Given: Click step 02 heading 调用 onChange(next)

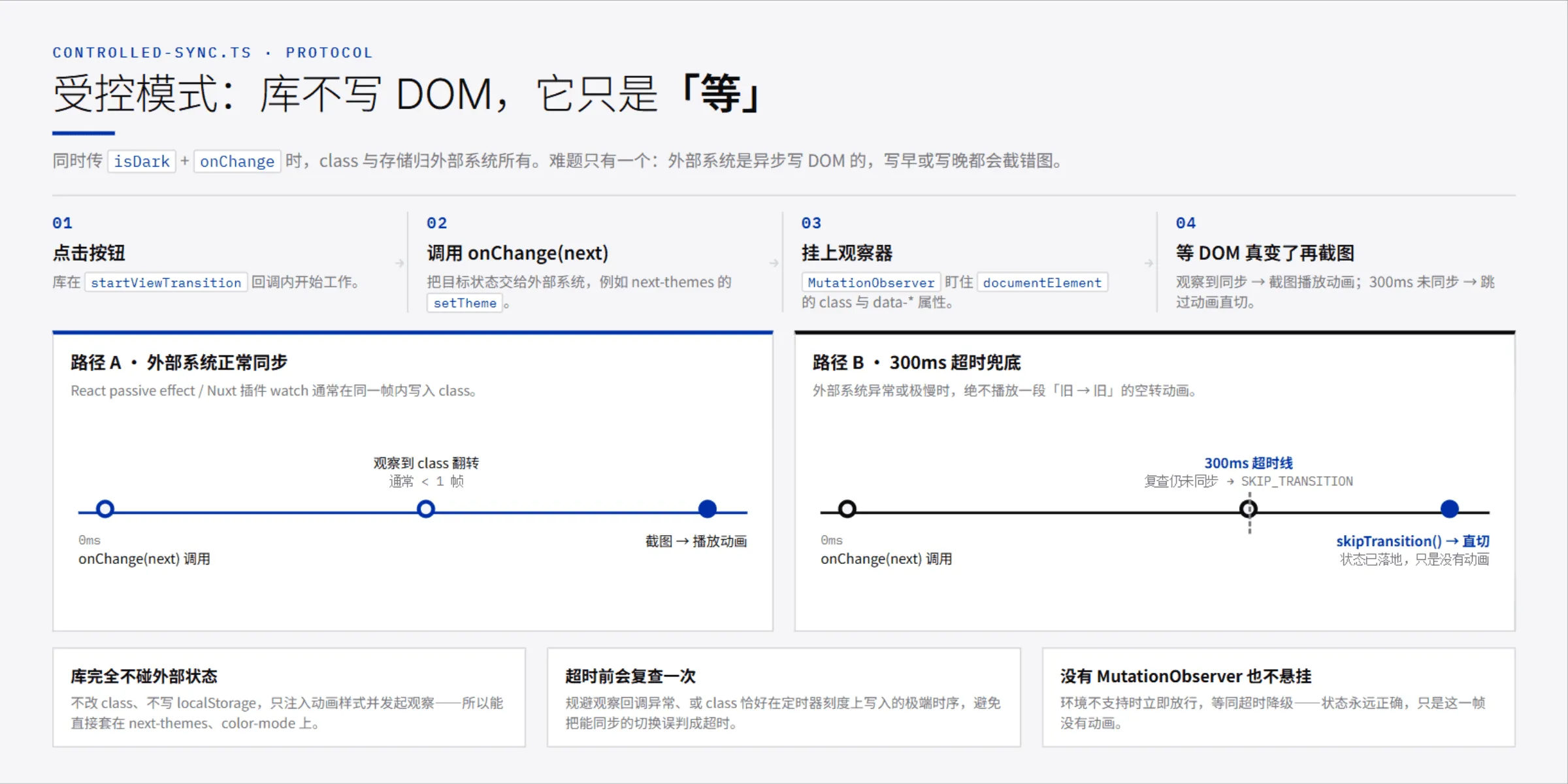Looking at the screenshot, I should point(517,253).
